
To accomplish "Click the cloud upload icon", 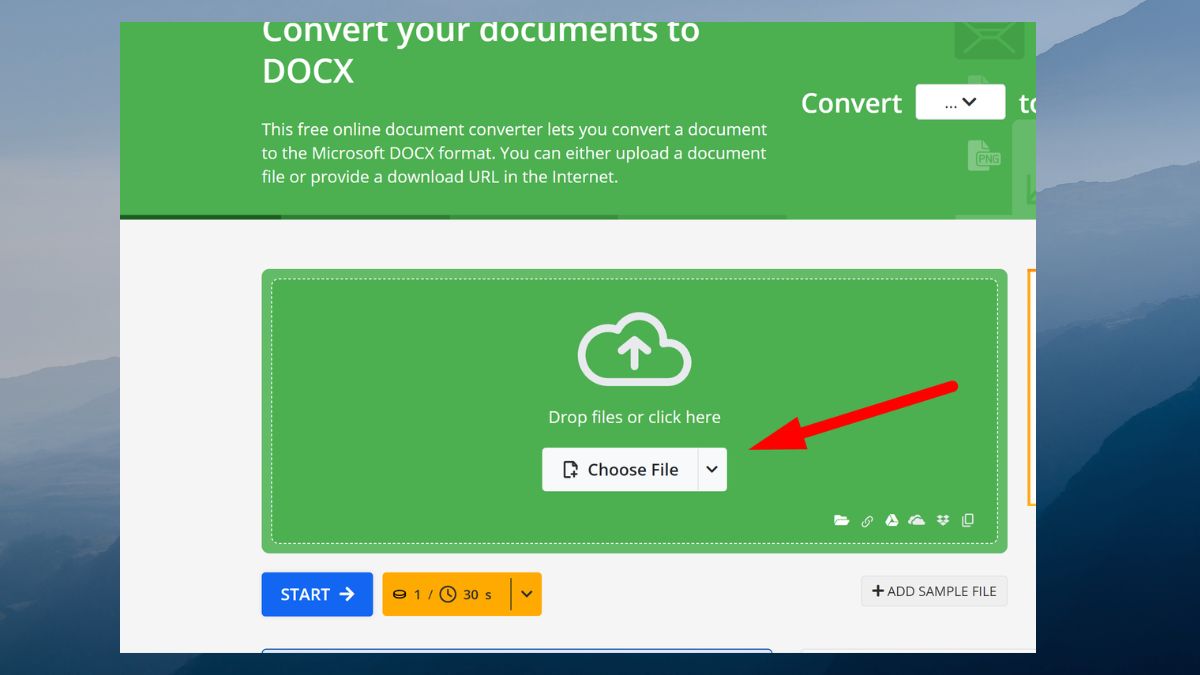I will [x=634, y=349].
